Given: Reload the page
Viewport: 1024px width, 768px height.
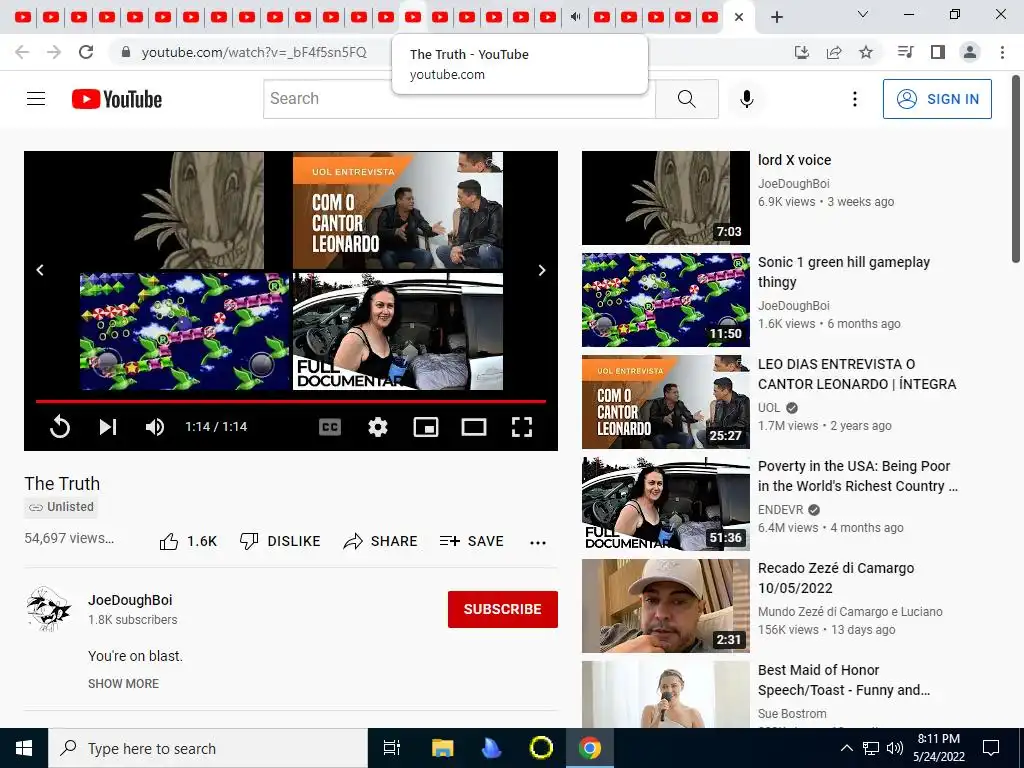Looking at the screenshot, I should 86,52.
